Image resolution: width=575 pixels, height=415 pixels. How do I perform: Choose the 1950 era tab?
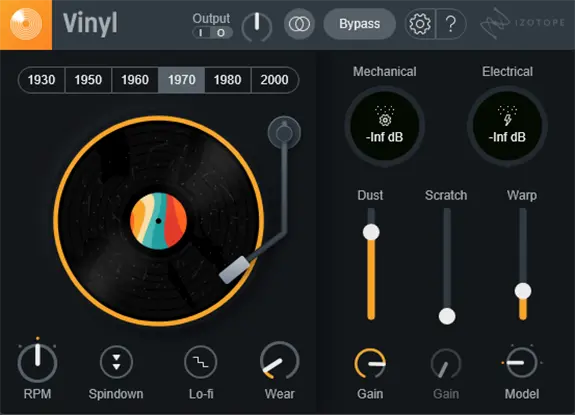[x=88, y=80]
